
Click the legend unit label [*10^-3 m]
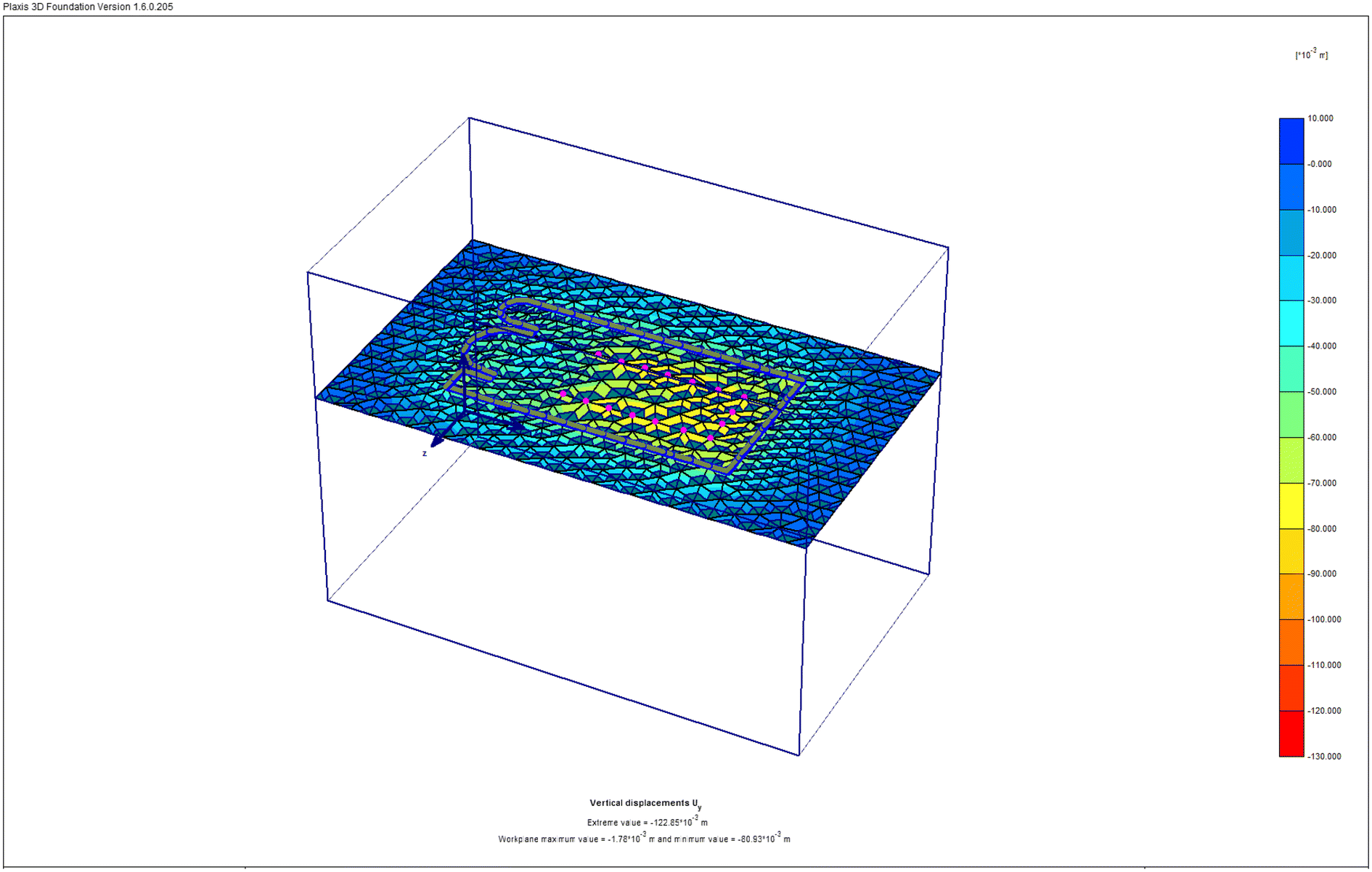[x=1311, y=54]
